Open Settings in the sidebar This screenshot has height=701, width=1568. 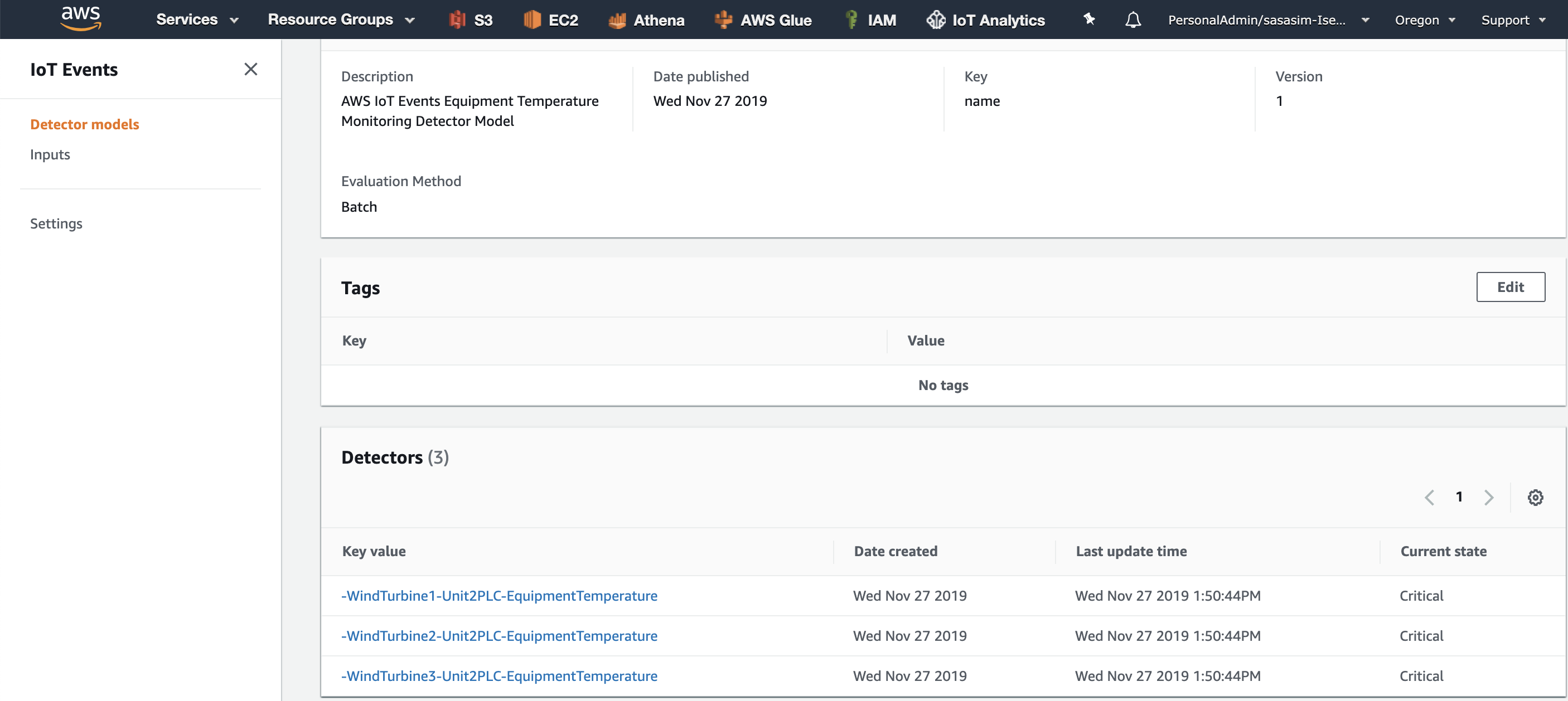pyautogui.click(x=56, y=223)
